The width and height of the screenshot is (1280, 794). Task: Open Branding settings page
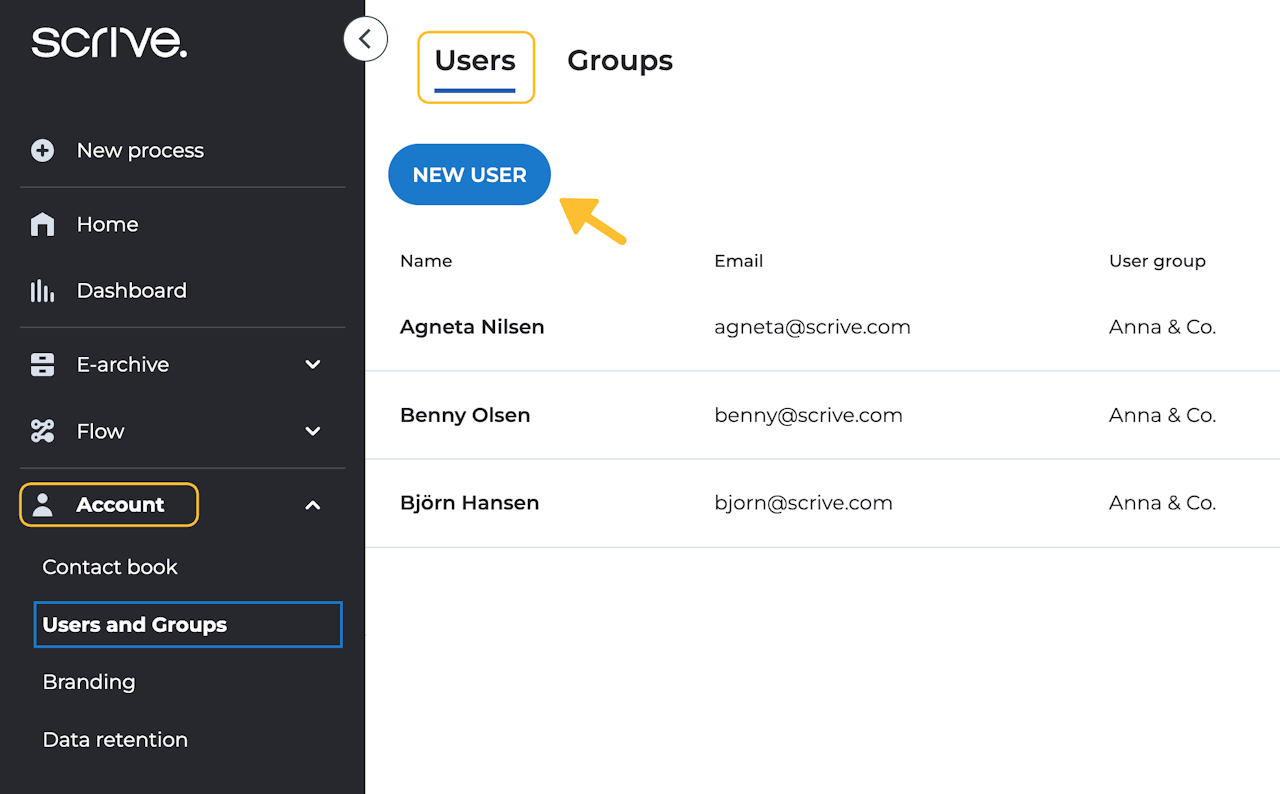[89, 682]
